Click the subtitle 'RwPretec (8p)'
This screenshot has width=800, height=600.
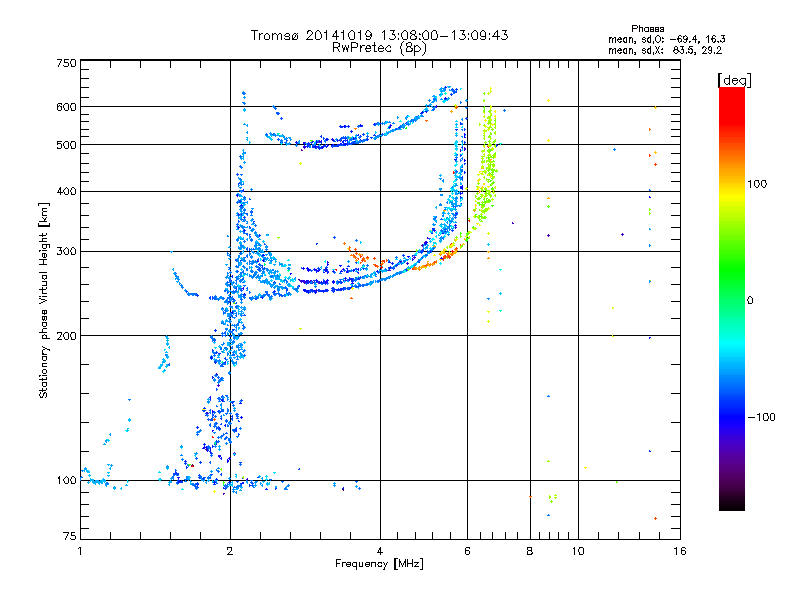coord(379,48)
